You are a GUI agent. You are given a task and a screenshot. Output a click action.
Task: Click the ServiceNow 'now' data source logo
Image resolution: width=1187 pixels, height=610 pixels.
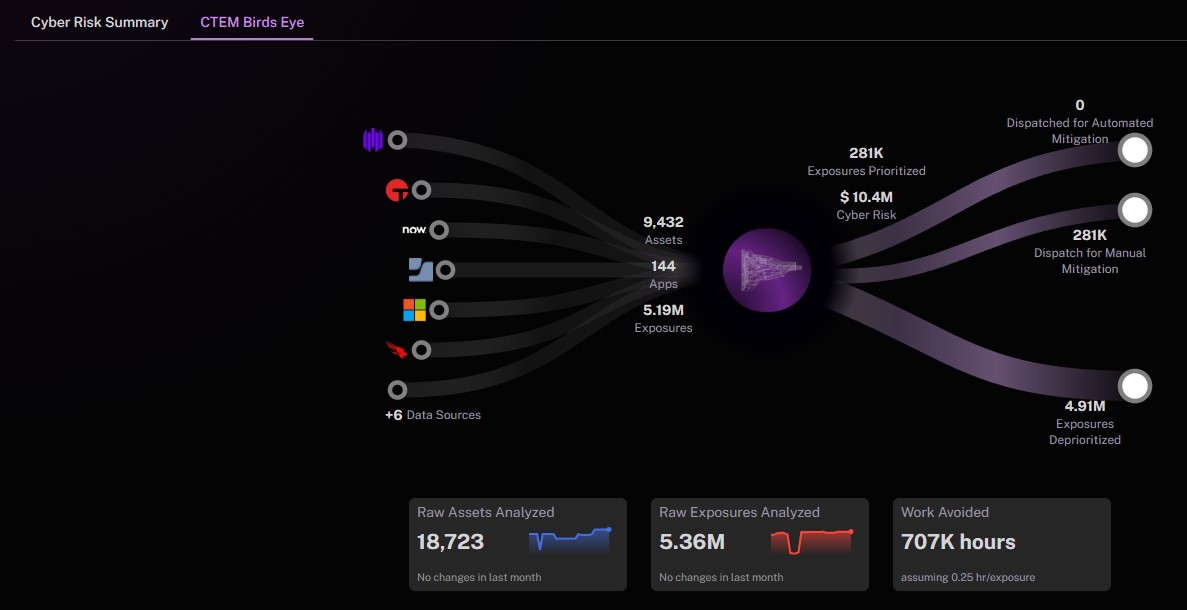click(414, 229)
